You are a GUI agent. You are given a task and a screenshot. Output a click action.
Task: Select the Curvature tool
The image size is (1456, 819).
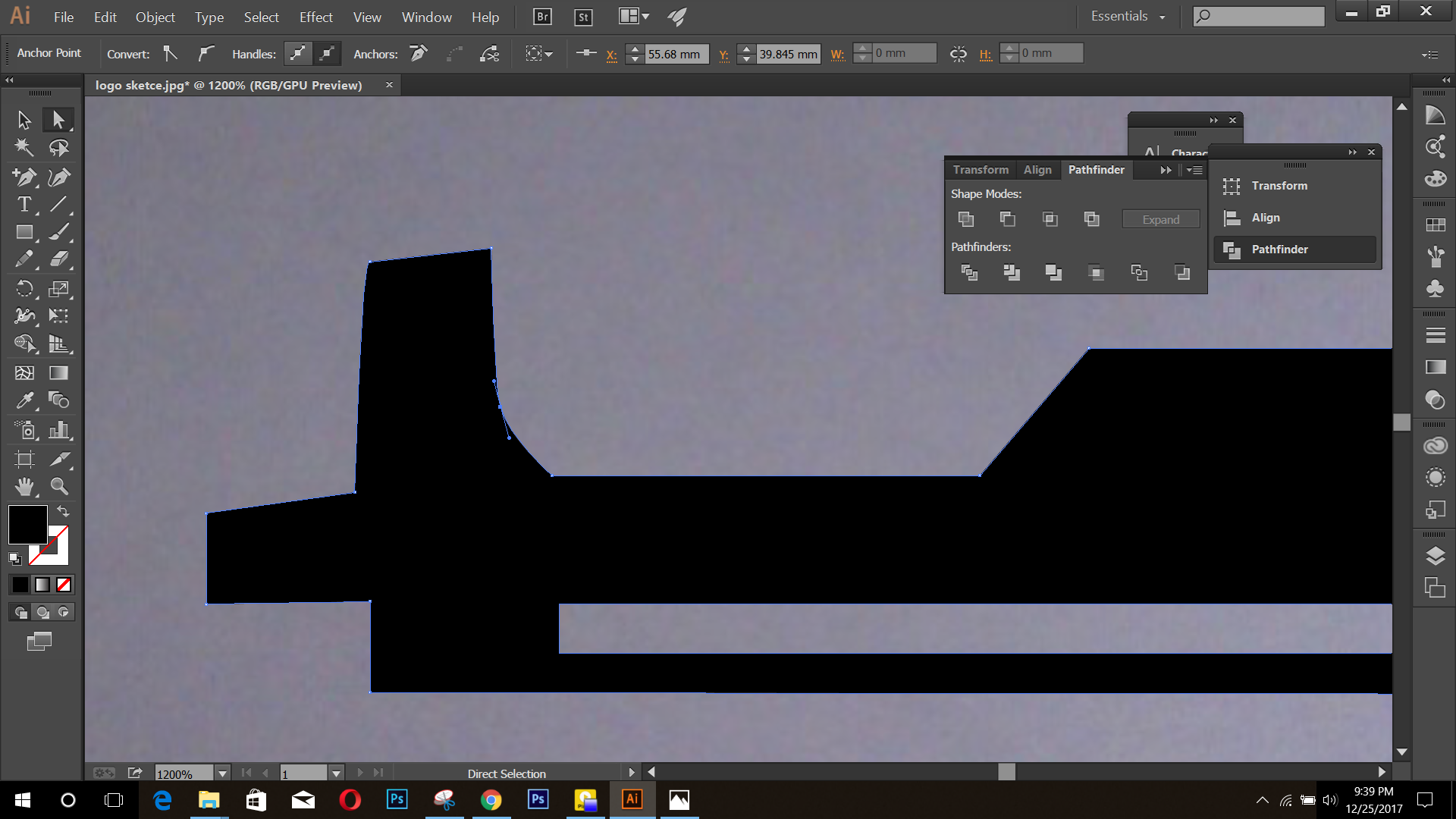click(58, 177)
